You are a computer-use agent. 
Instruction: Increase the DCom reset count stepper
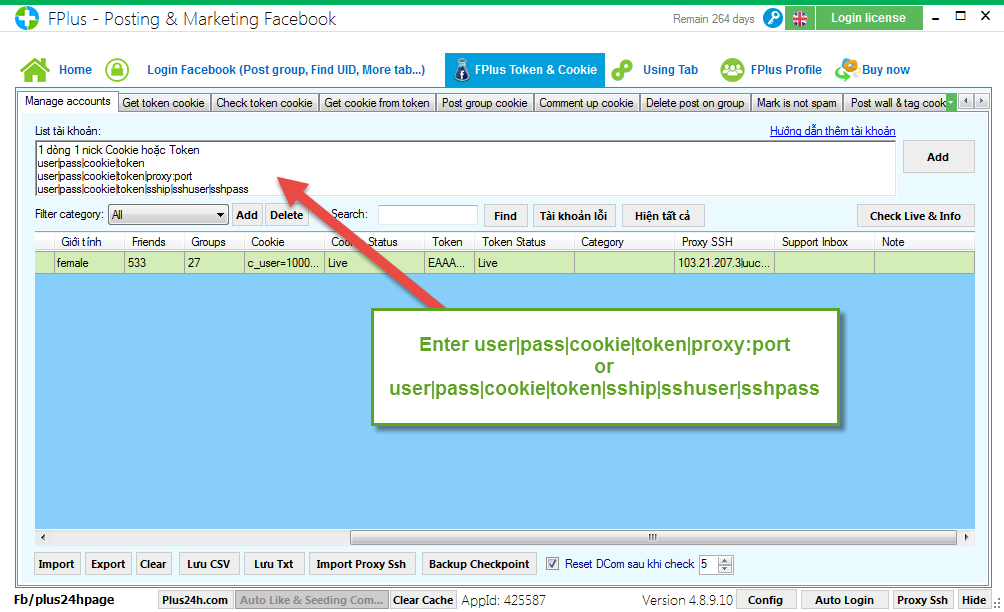click(x=726, y=560)
